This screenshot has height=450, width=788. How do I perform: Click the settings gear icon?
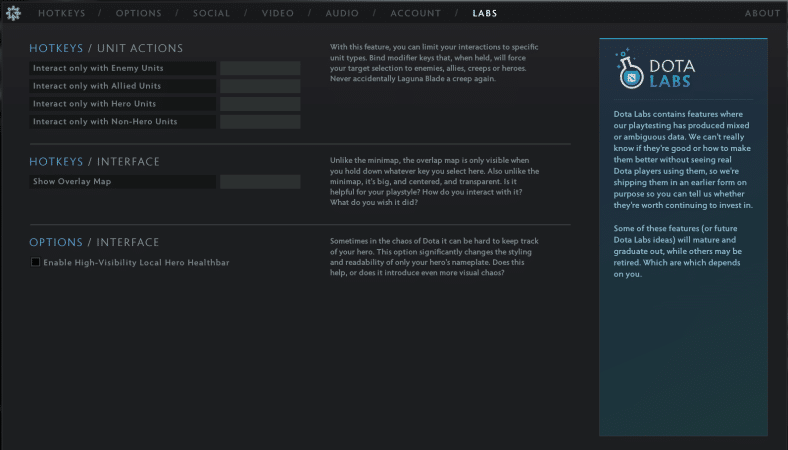point(14,13)
